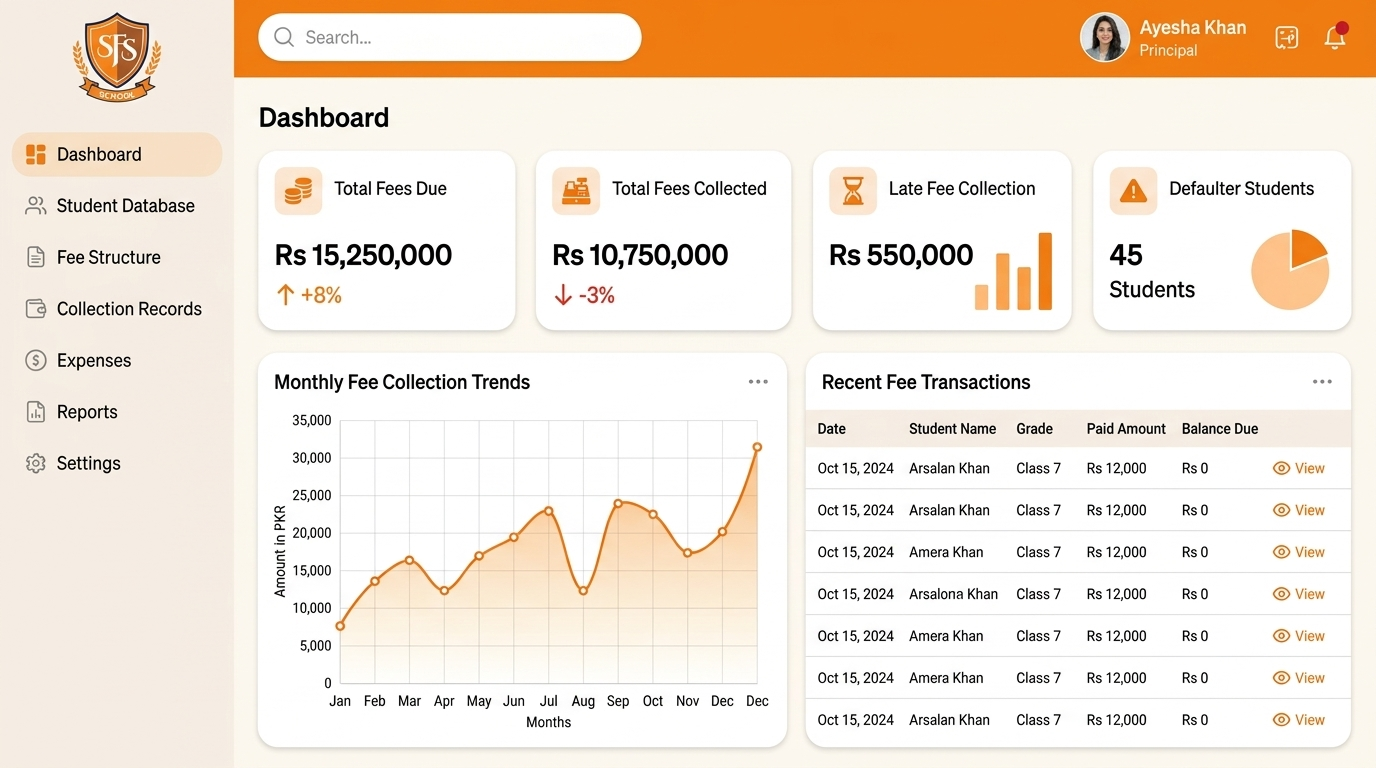Open Recent Fee Transactions options menu
Screen dimensions: 1376x768
(x=1322, y=382)
